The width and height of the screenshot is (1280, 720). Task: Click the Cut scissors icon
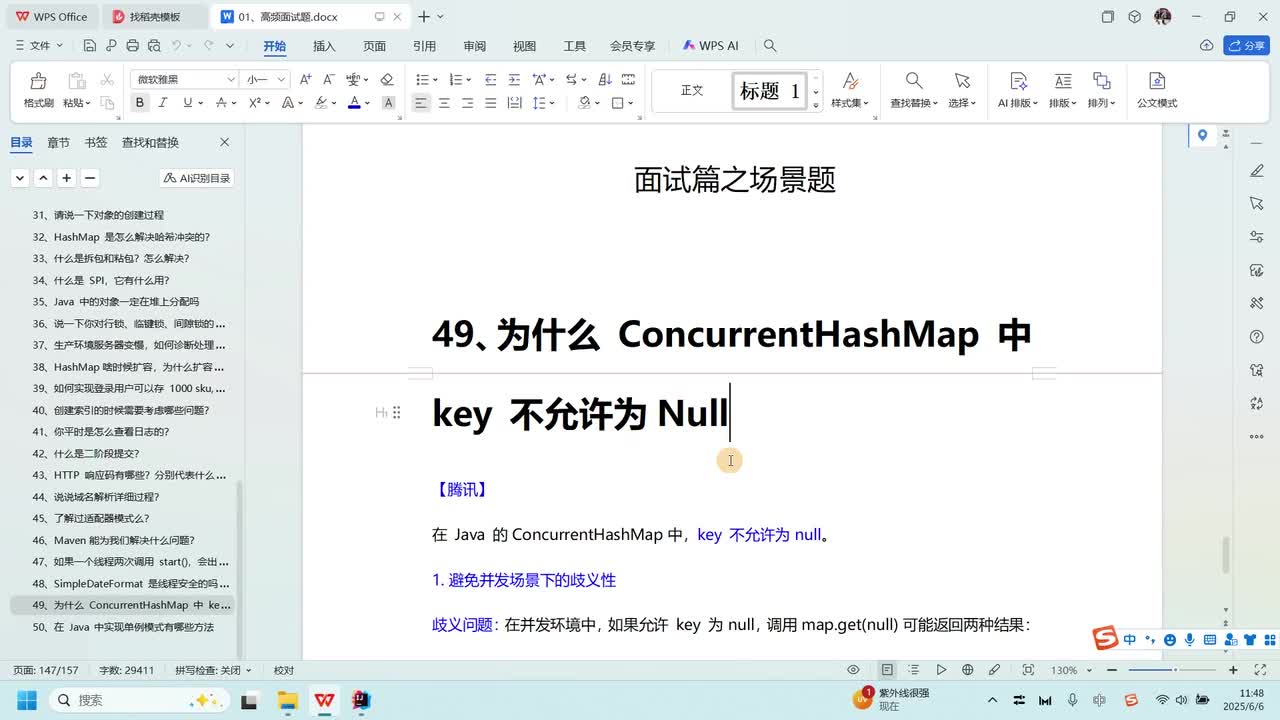coord(106,80)
